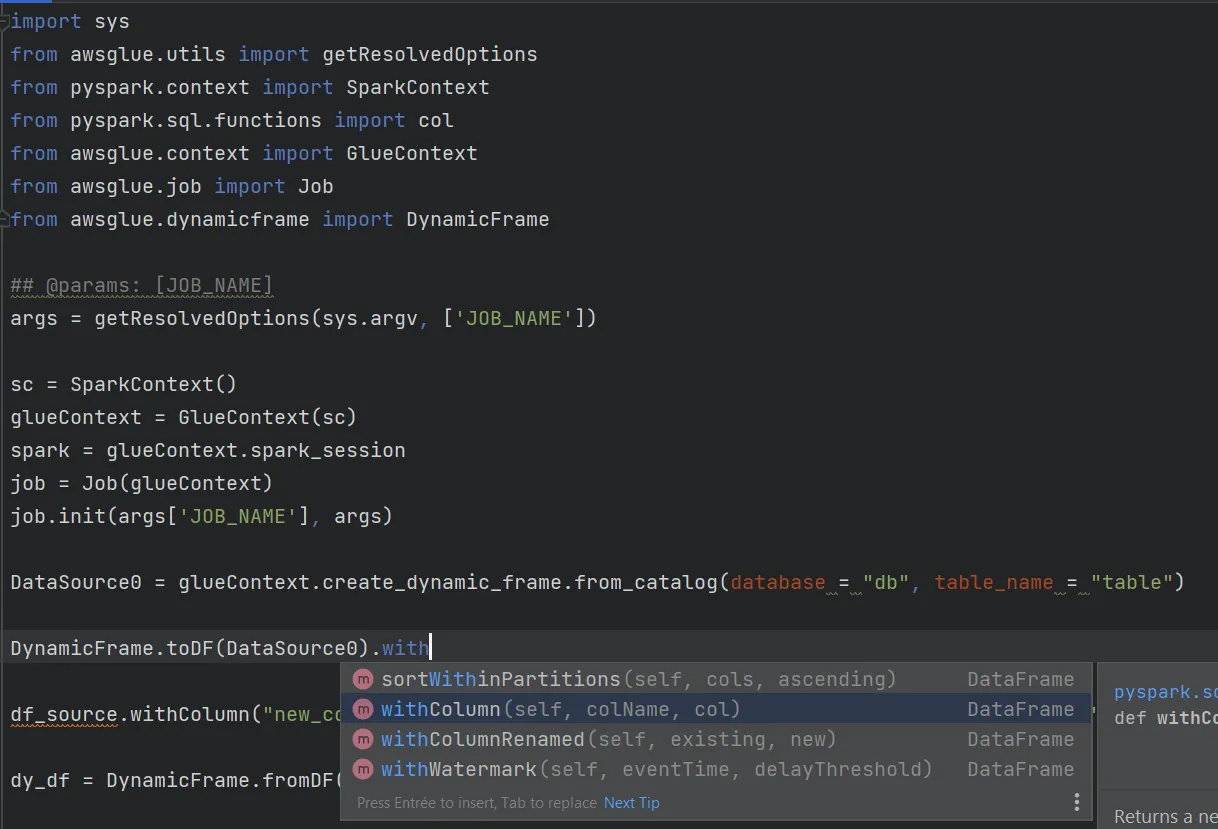Image resolution: width=1218 pixels, height=829 pixels.
Task: Click 'job = Job(glueContext)' line
Action: point(141,483)
